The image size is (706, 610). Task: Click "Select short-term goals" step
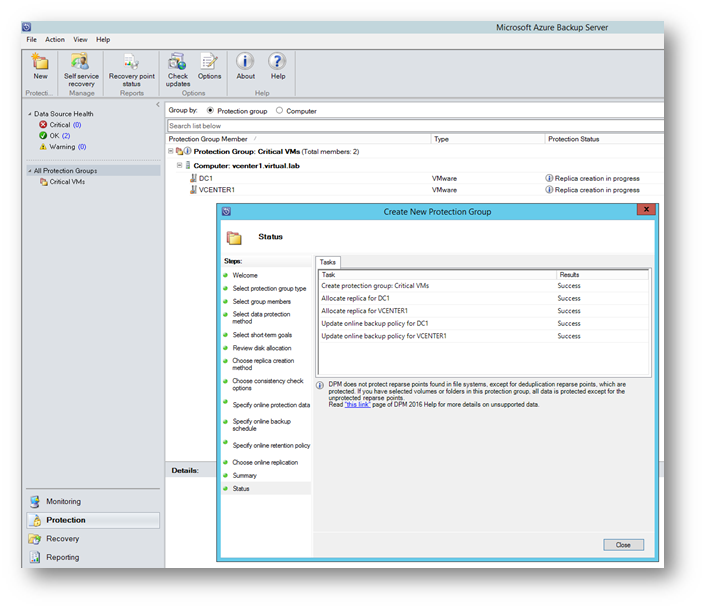click(262, 335)
